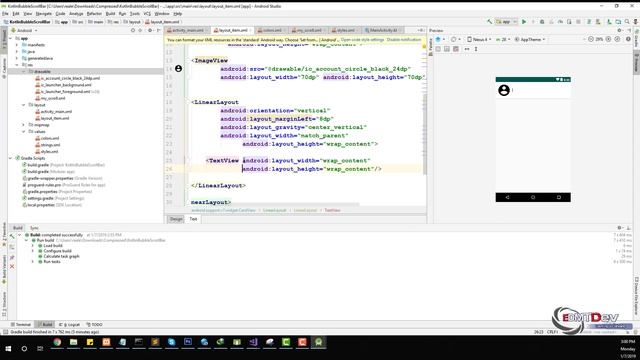The image size is (640, 360).
Task: Switch to the Design tab of the editor
Action: pyautogui.click(x=176, y=219)
